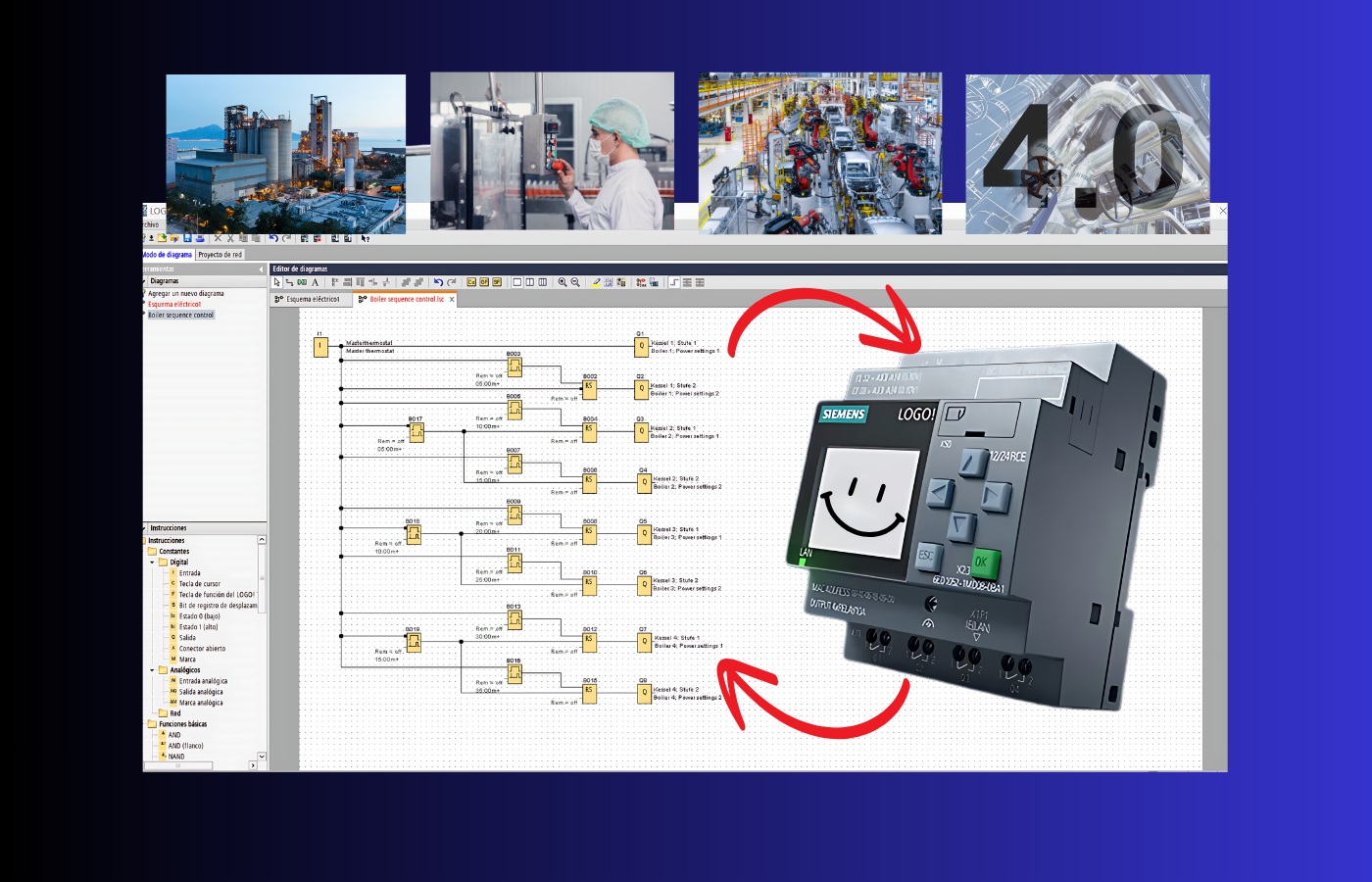Select Salida instruction in the tree

click(x=187, y=638)
